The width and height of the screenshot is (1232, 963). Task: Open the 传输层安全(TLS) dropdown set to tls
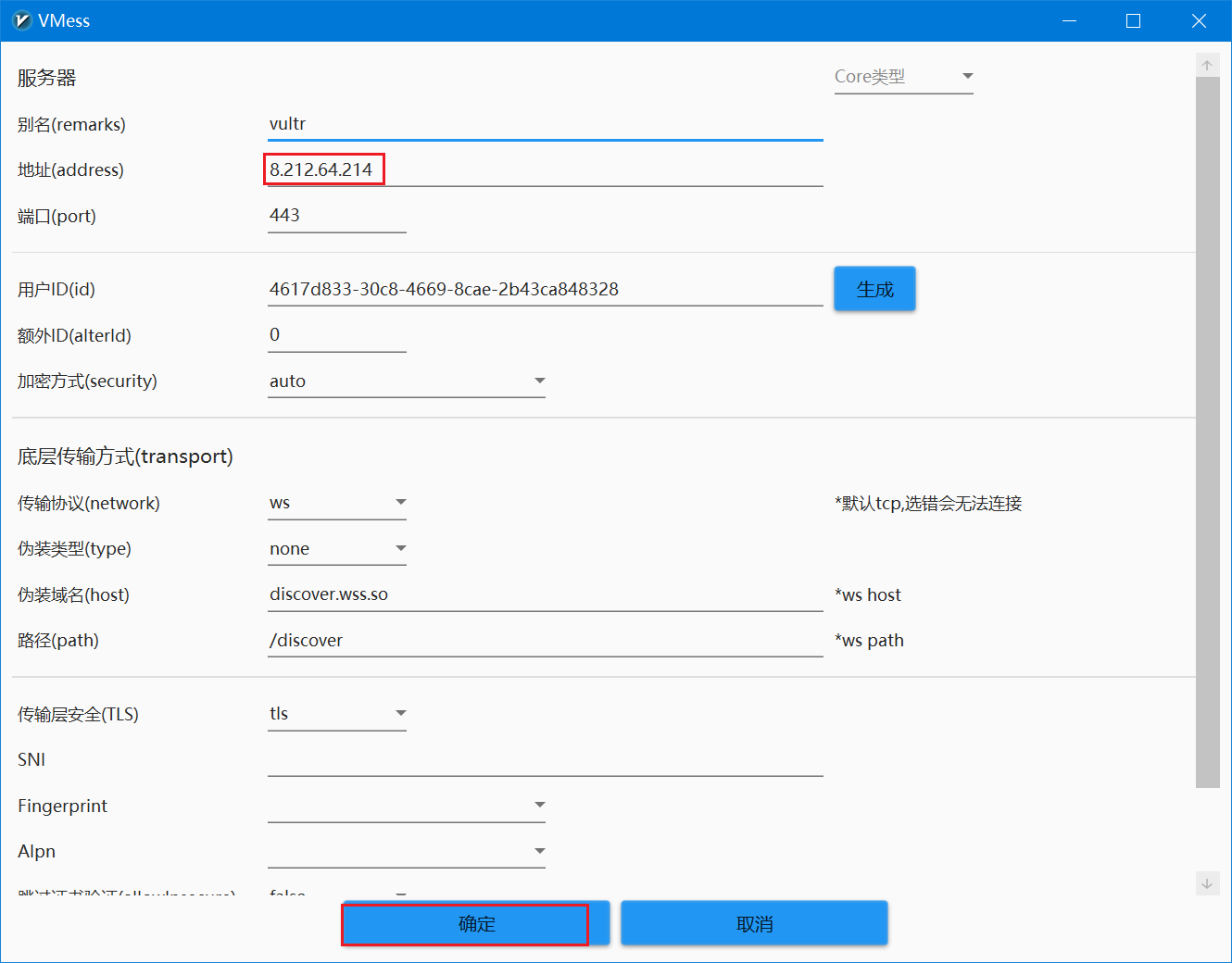click(x=336, y=714)
